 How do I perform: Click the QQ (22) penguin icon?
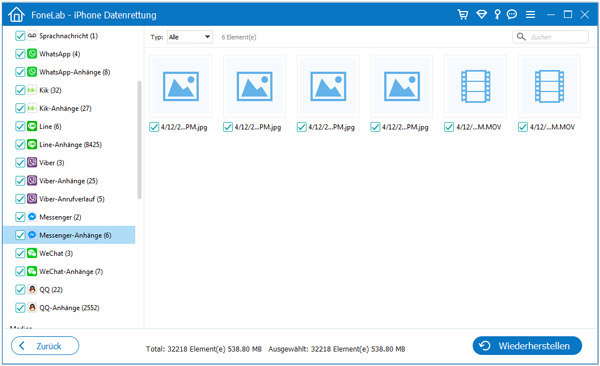click(x=32, y=289)
